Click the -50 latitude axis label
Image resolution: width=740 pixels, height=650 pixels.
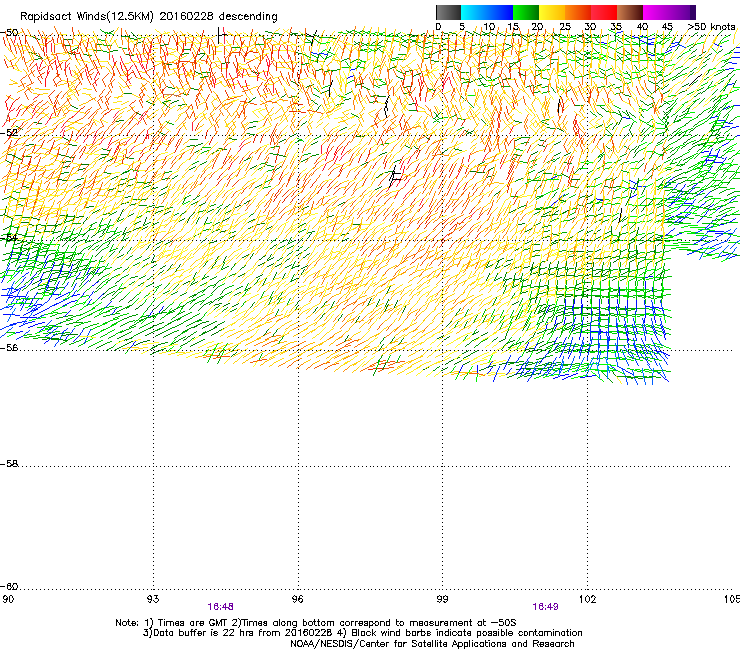(x=9, y=33)
